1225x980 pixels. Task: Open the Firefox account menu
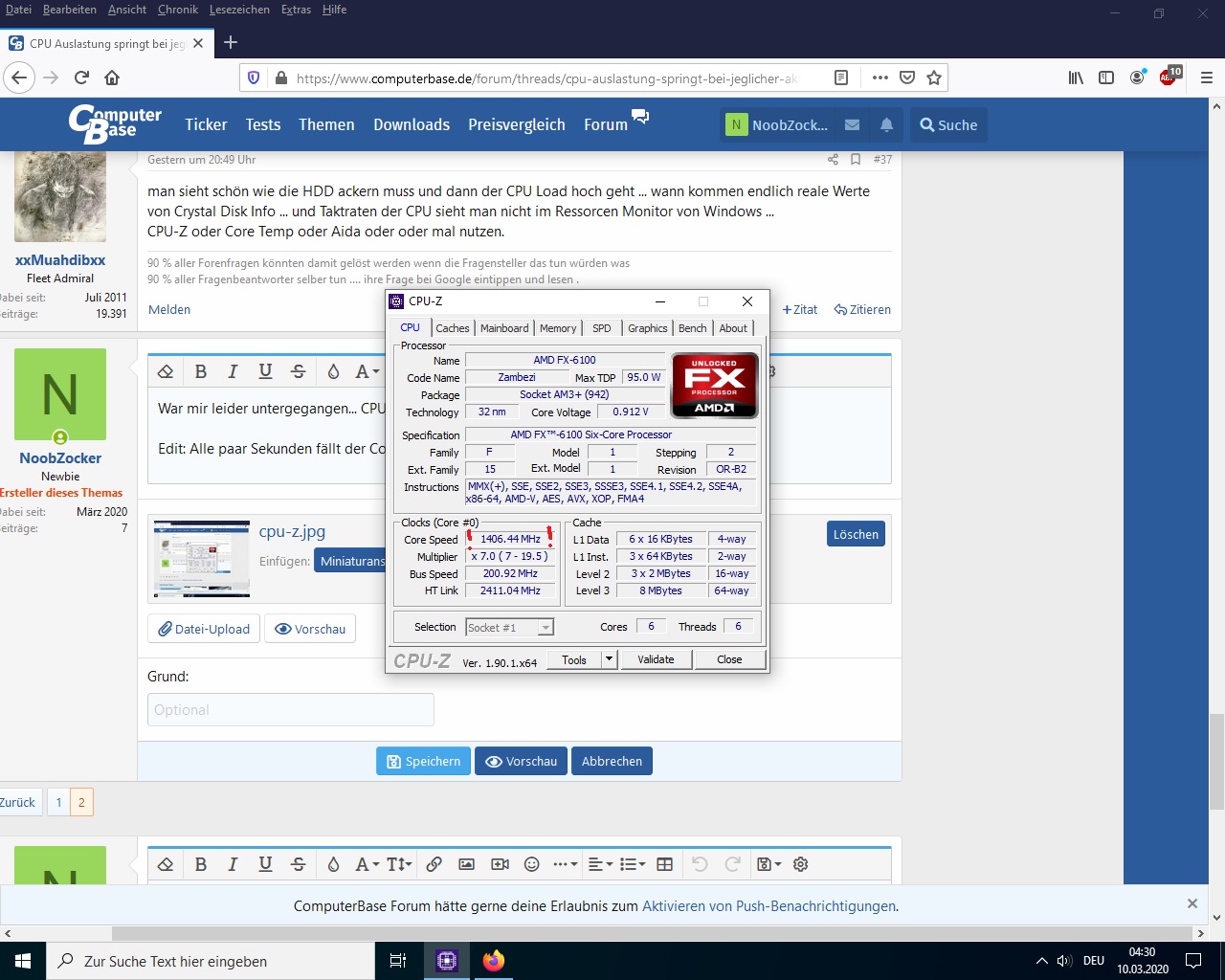[1137, 78]
